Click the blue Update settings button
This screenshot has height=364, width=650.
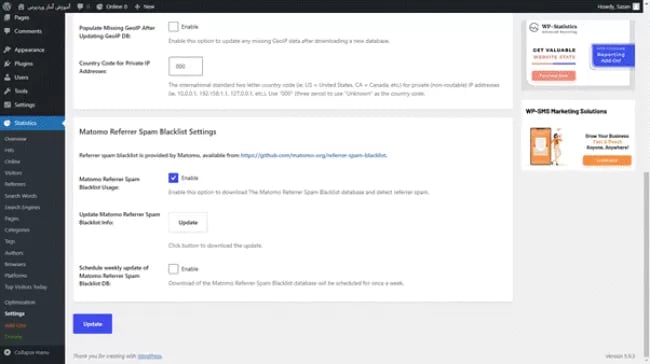point(92,324)
